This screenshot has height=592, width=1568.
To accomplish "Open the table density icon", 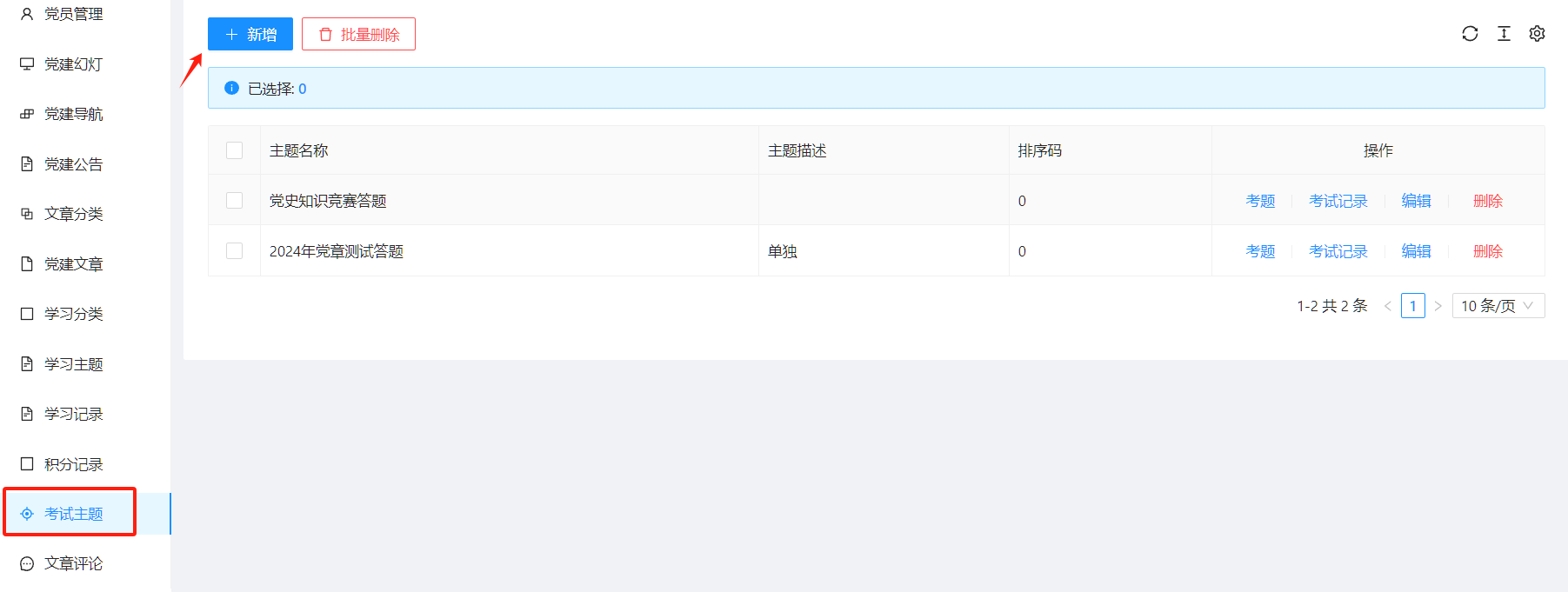I will (x=1504, y=34).
